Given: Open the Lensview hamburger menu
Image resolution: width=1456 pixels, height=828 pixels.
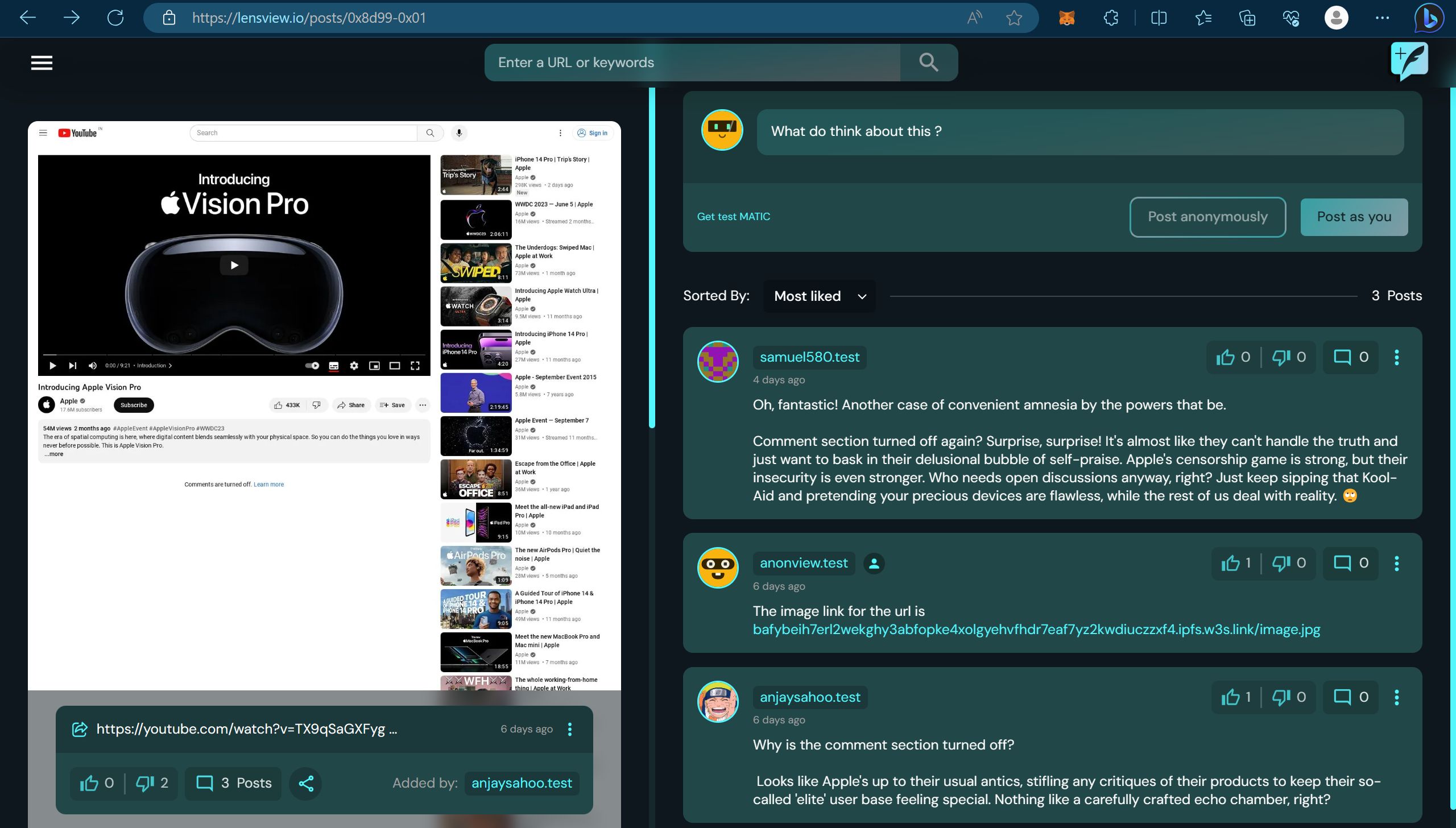Looking at the screenshot, I should tap(42, 63).
